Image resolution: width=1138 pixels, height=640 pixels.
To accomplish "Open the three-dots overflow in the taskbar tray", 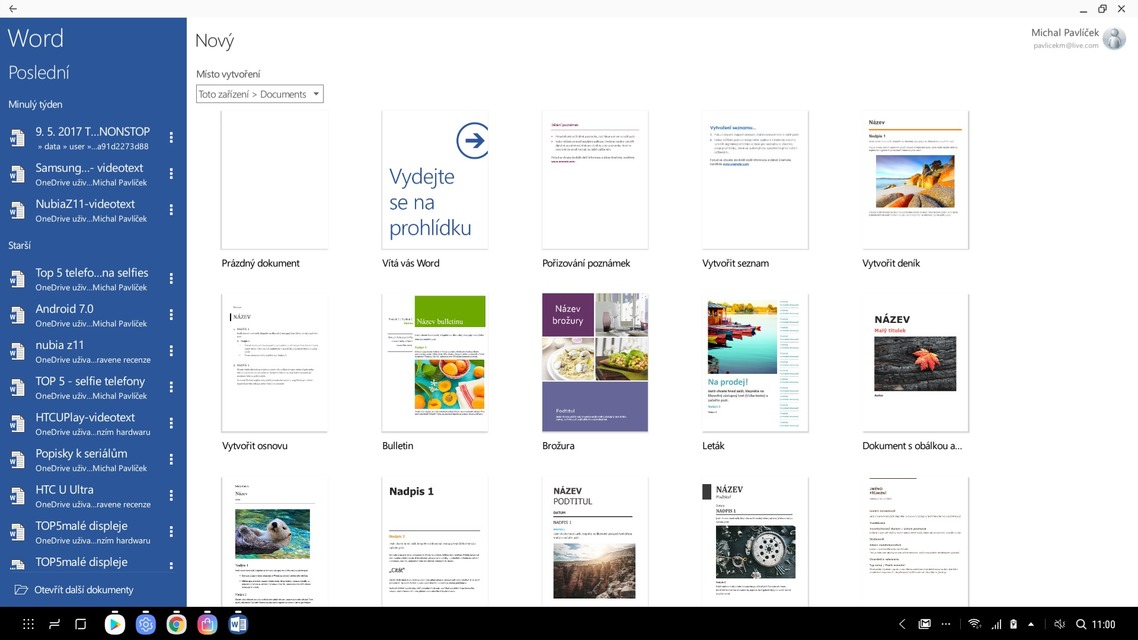I will point(946,624).
